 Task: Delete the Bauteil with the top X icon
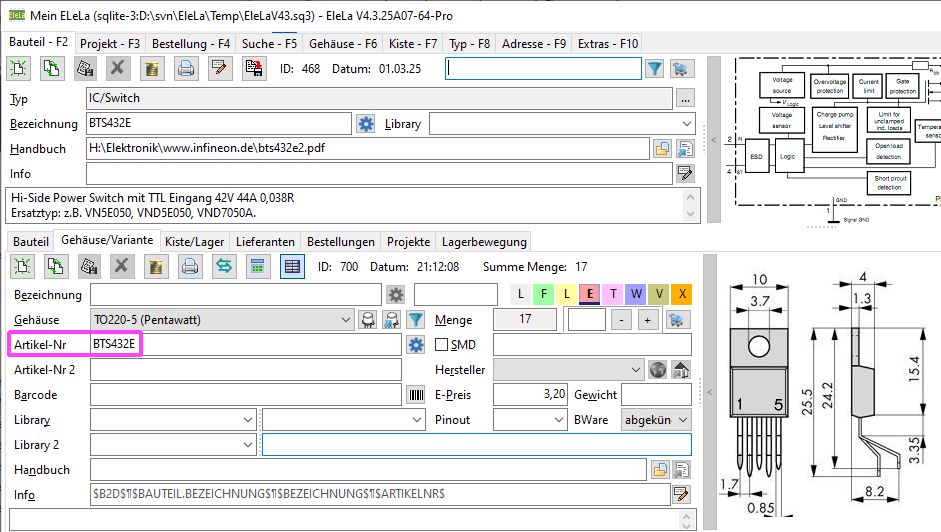[x=118, y=68]
